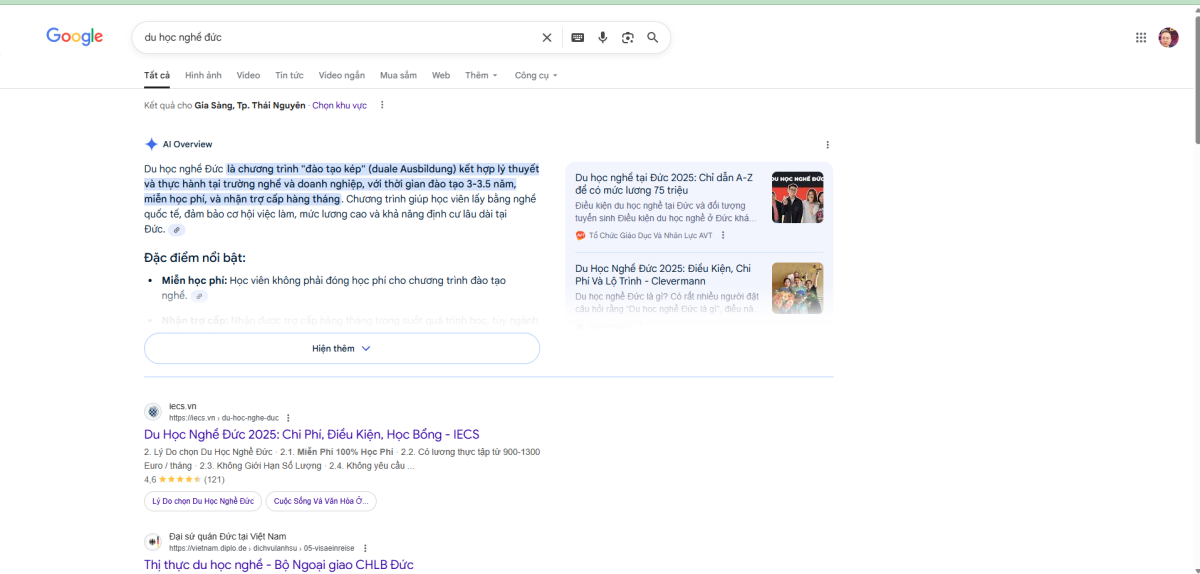This screenshot has height=574, width=1200.
Task: Click 'https://iecs.vn › du-hoc-nghe-duc' URL text
Action: point(224,418)
